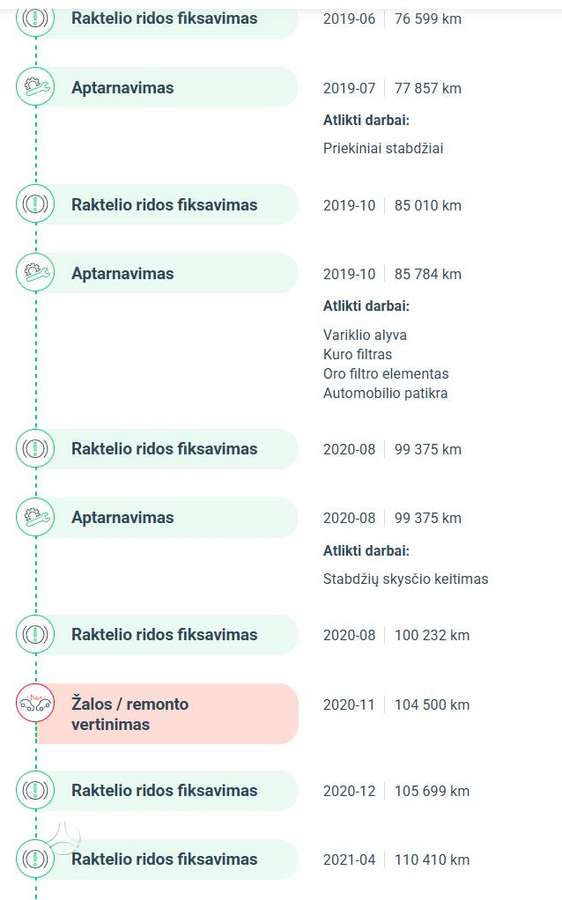Open Raktelio ridos fiksavimas entry from 2020-12

point(157,790)
